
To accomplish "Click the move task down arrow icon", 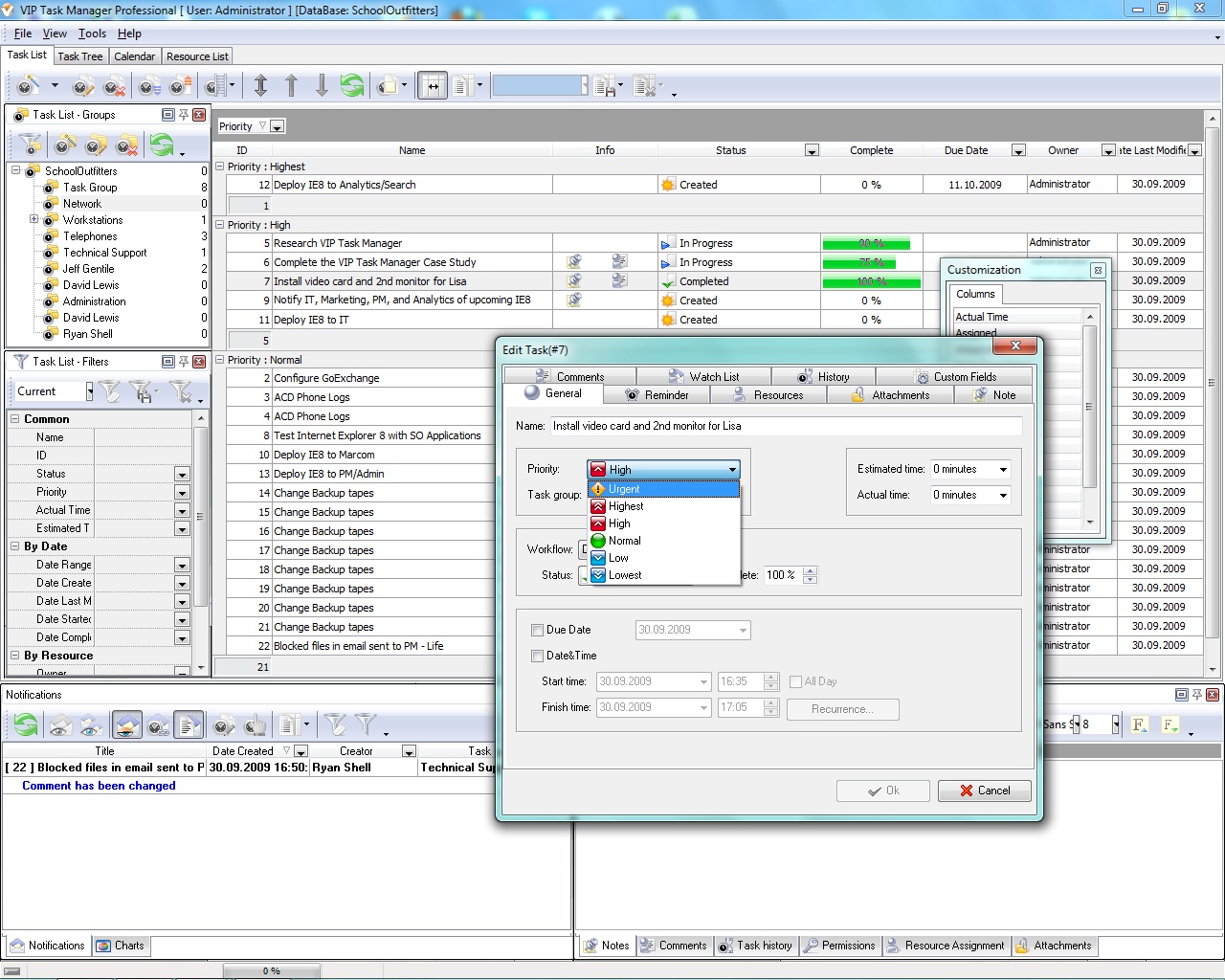I will pos(322,86).
